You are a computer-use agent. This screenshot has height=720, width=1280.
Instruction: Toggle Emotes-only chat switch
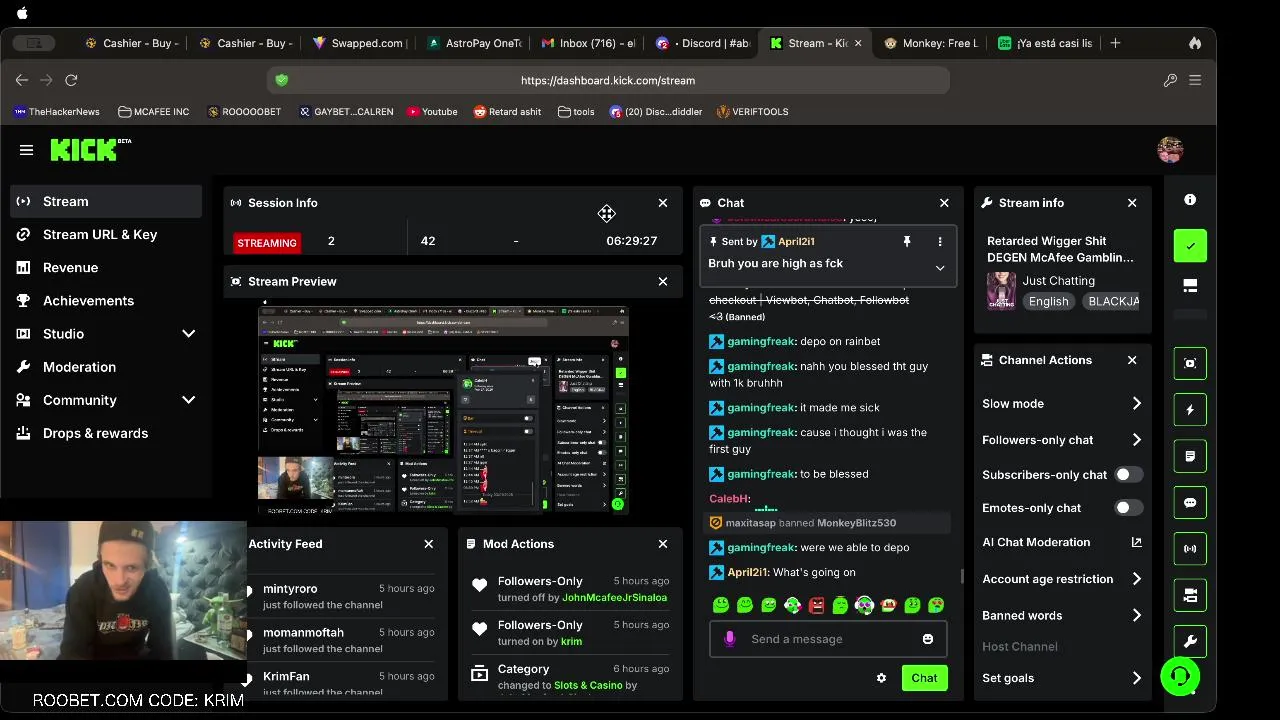(x=1129, y=508)
